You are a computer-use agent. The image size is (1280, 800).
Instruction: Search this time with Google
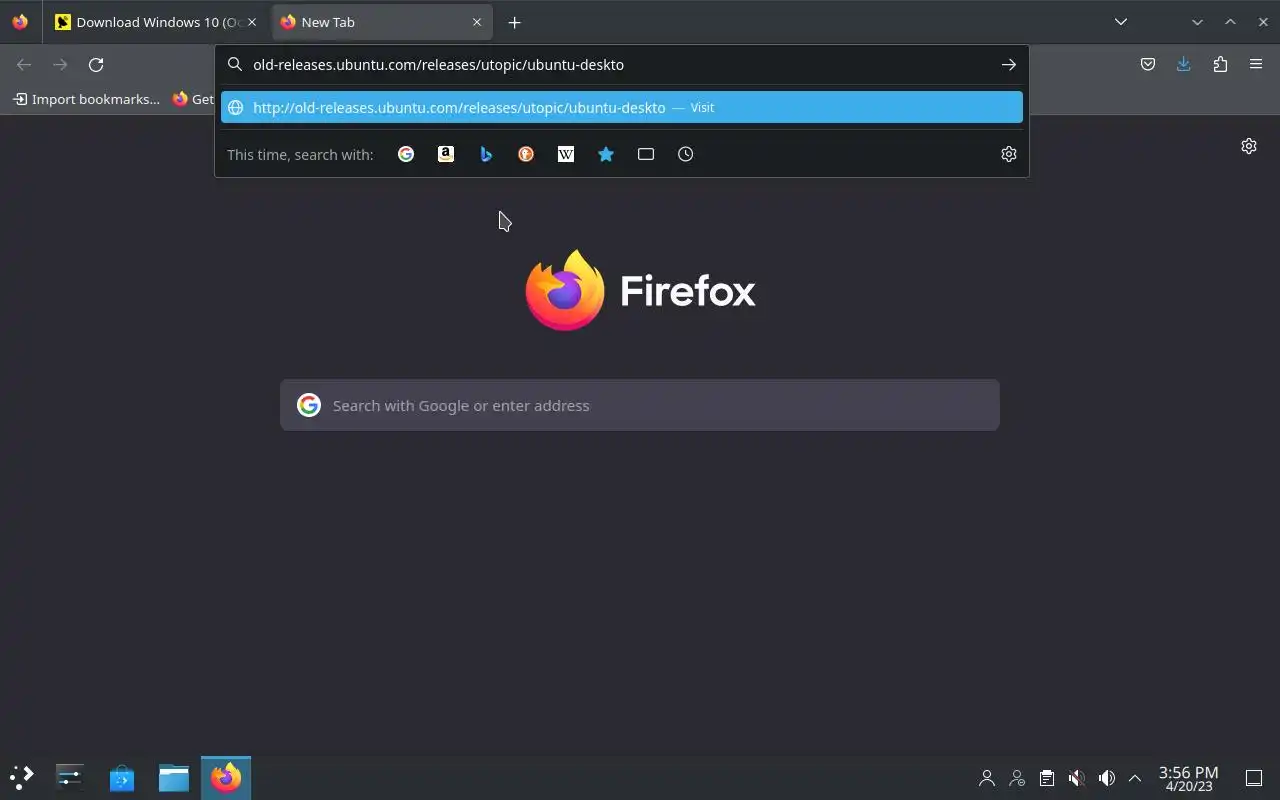pos(406,154)
